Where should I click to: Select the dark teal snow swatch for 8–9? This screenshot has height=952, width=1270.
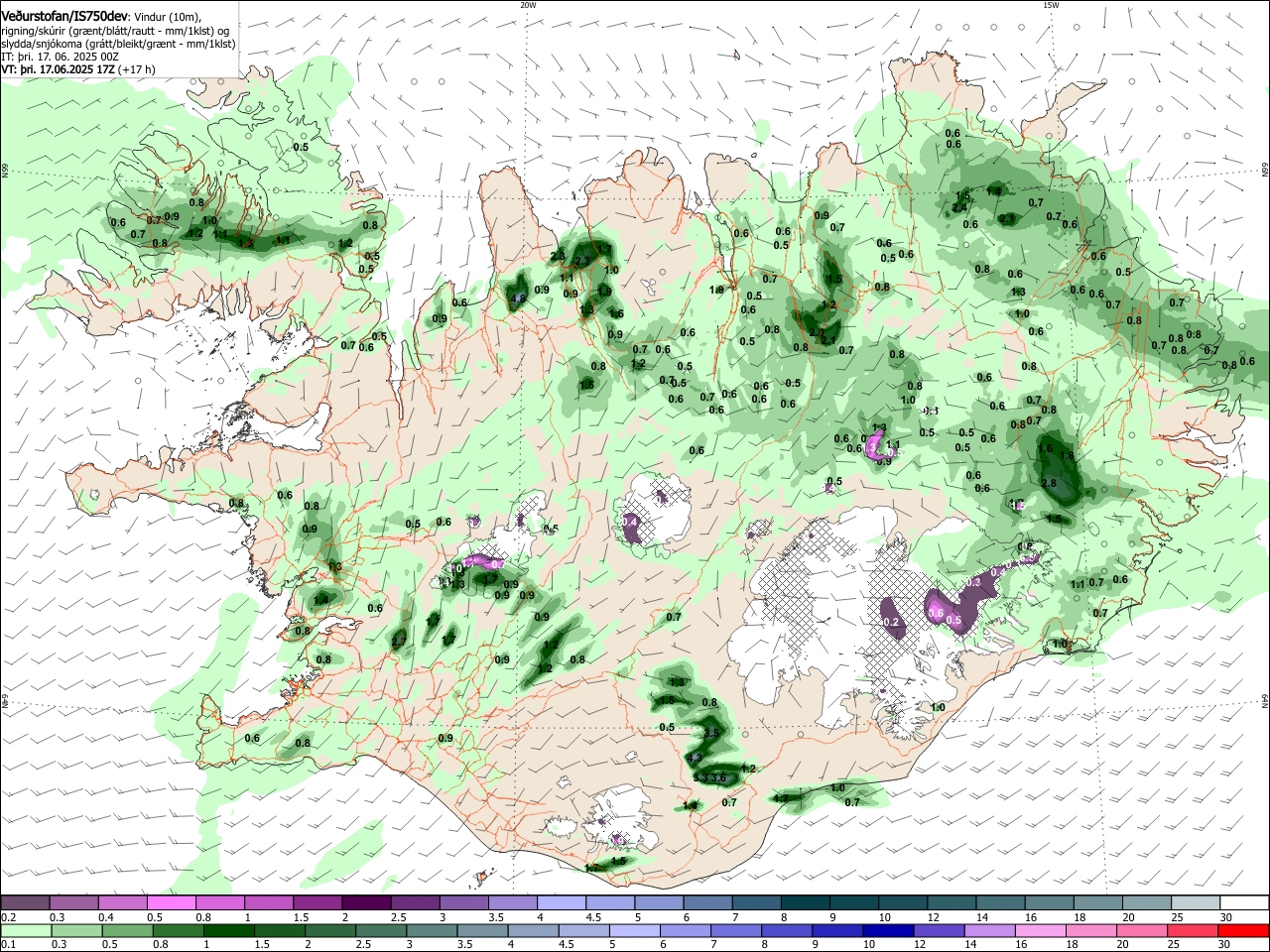click(x=804, y=902)
